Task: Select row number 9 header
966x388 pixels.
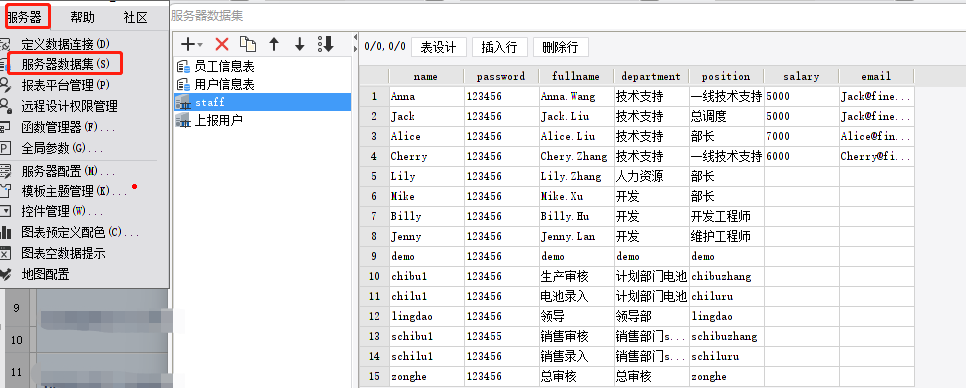Action: pyautogui.click(x=374, y=257)
